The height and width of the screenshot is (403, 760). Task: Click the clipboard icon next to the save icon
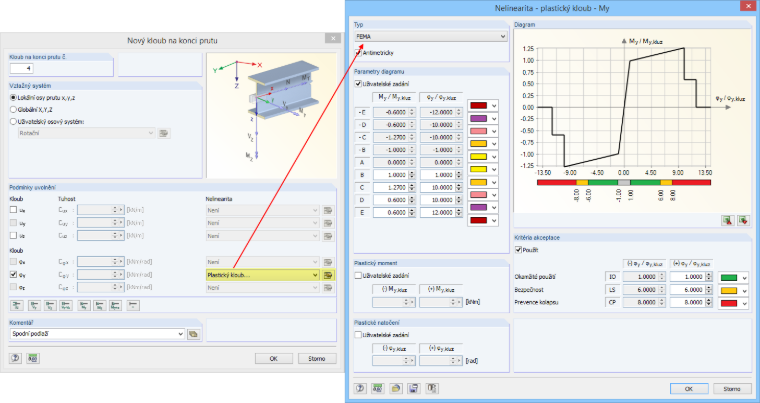click(x=431, y=388)
